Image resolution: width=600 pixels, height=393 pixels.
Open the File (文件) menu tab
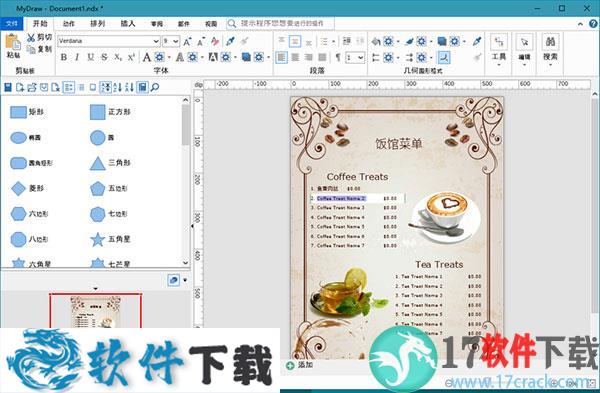tap(12, 23)
